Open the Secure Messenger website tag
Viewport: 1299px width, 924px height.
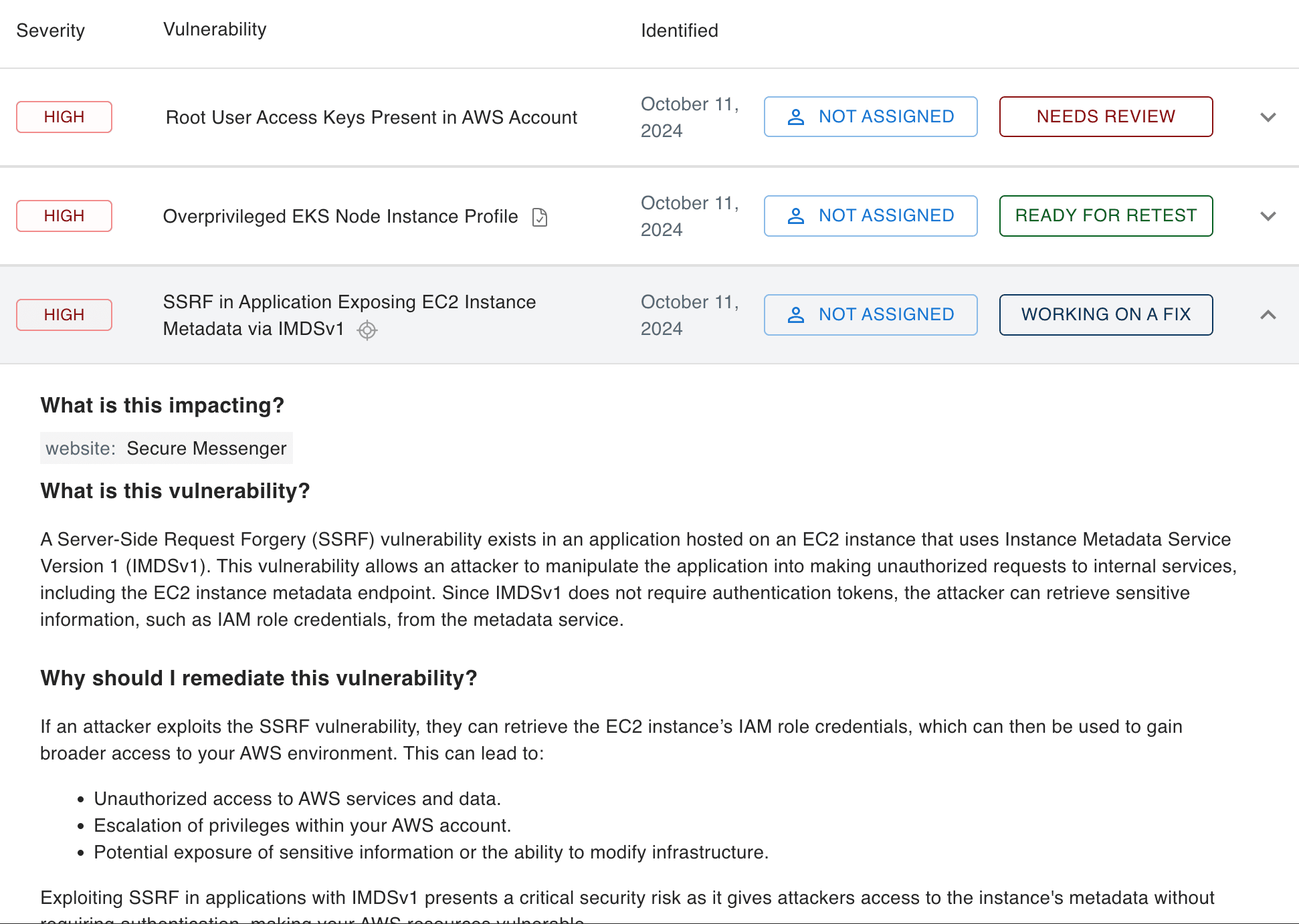[x=167, y=448]
